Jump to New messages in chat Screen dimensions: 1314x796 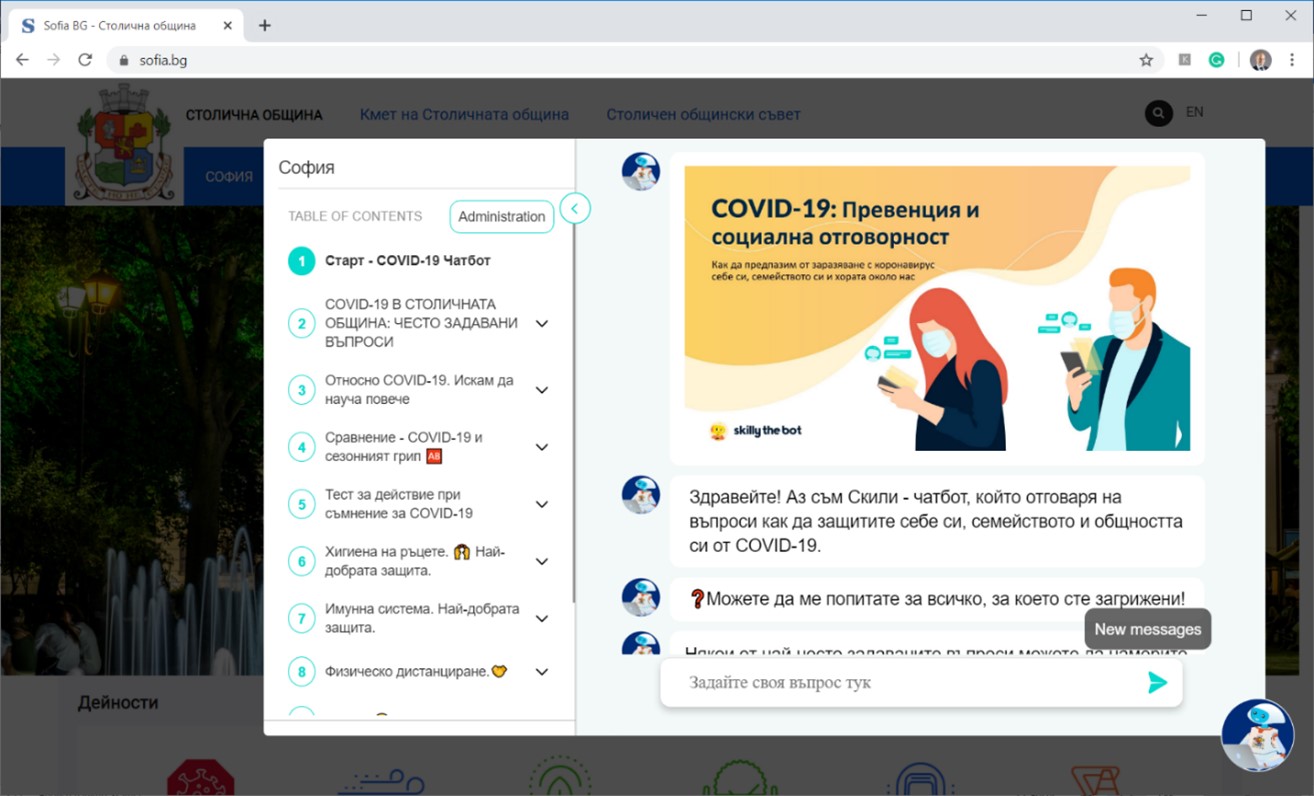pyautogui.click(x=1148, y=629)
